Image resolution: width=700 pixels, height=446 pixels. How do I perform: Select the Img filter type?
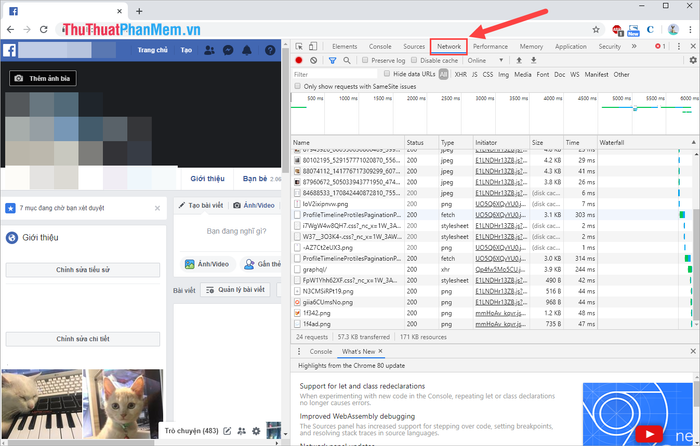(x=503, y=75)
